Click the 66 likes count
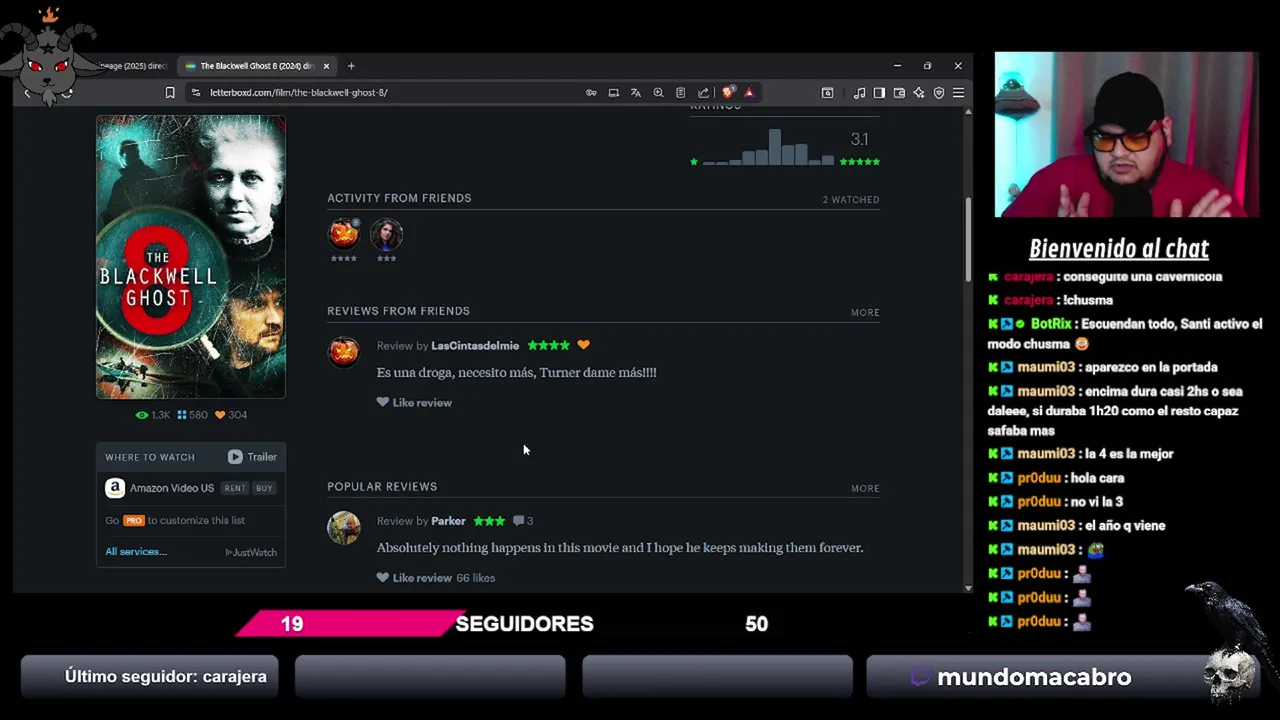The height and width of the screenshot is (720, 1280). pyautogui.click(x=476, y=578)
